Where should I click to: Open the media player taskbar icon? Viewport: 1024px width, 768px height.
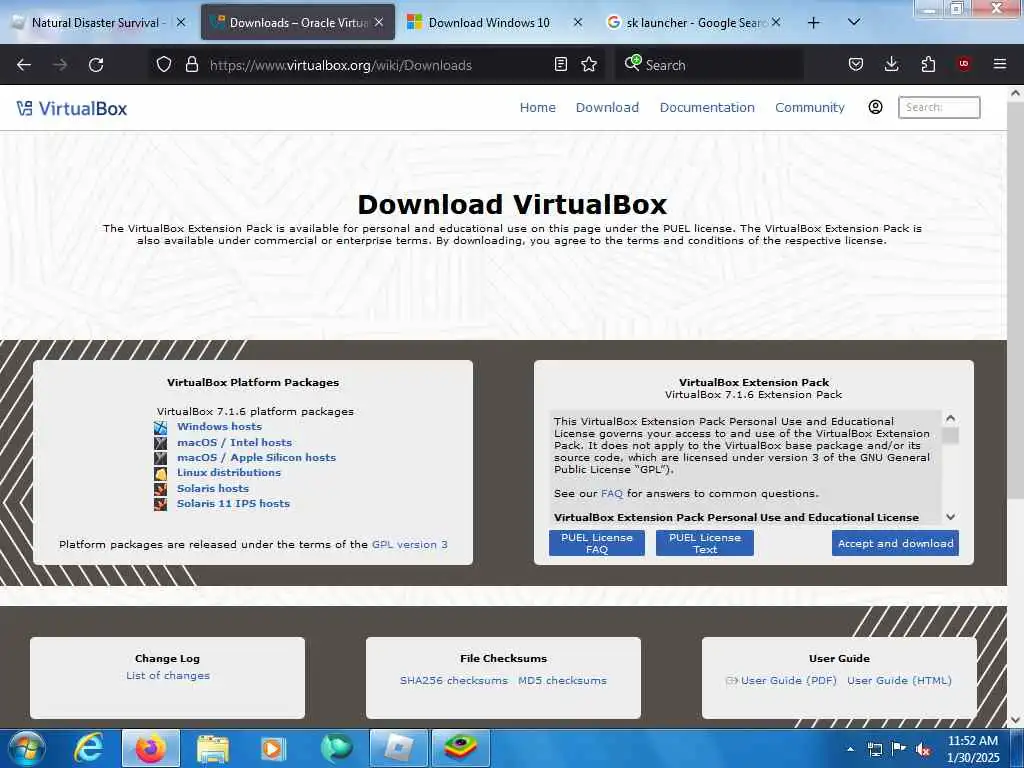click(x=273, y=749)
